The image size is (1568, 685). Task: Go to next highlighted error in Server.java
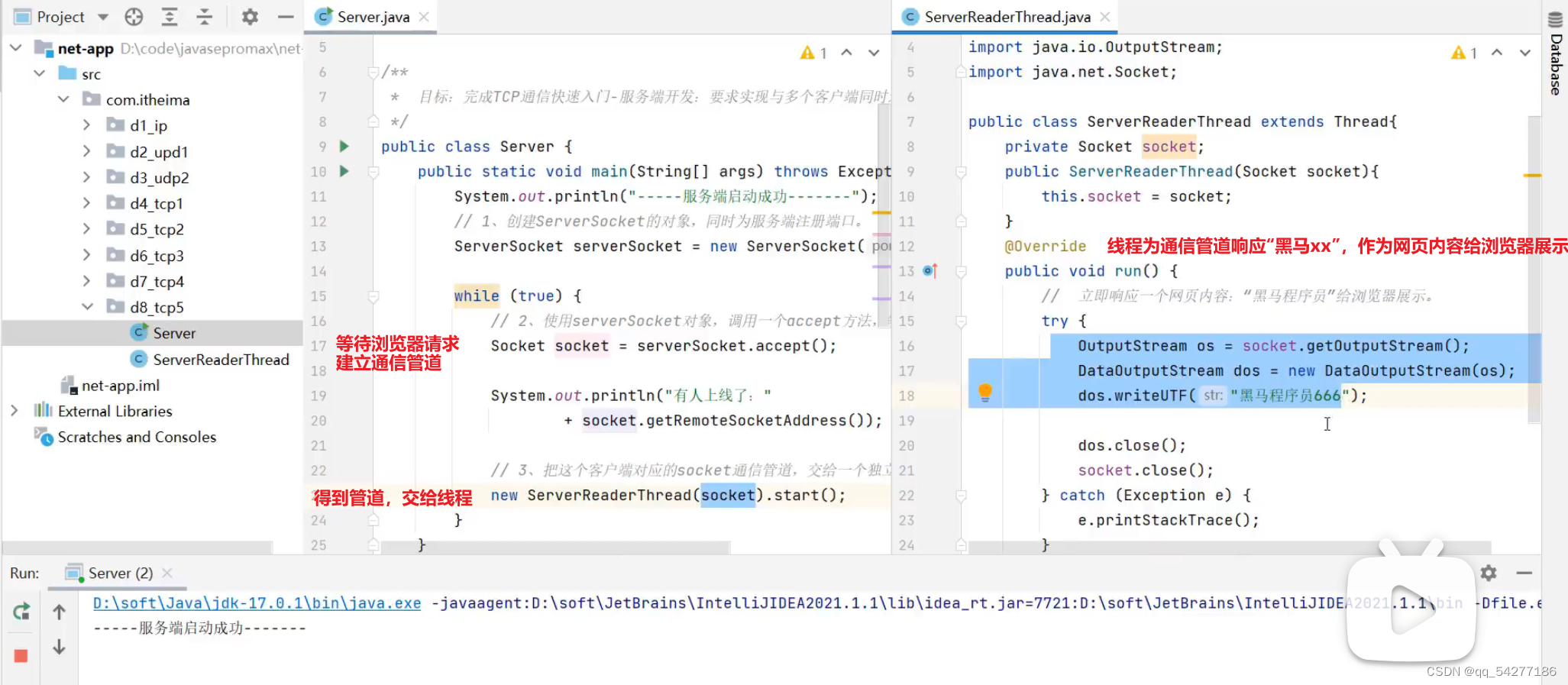(x=874, y=53)
